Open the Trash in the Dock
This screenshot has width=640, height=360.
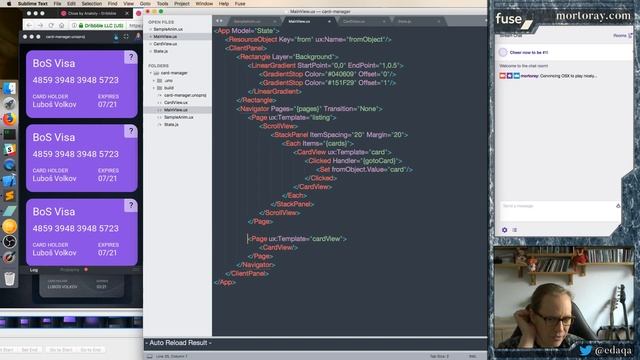coord(9,278)
